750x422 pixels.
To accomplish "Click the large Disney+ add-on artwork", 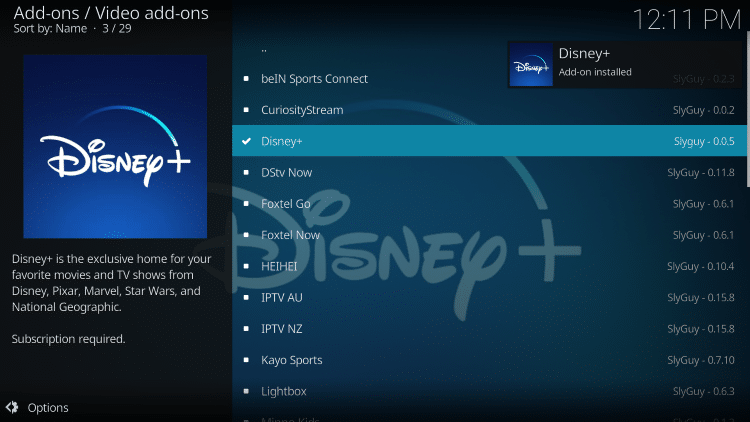I will (115, 146).
